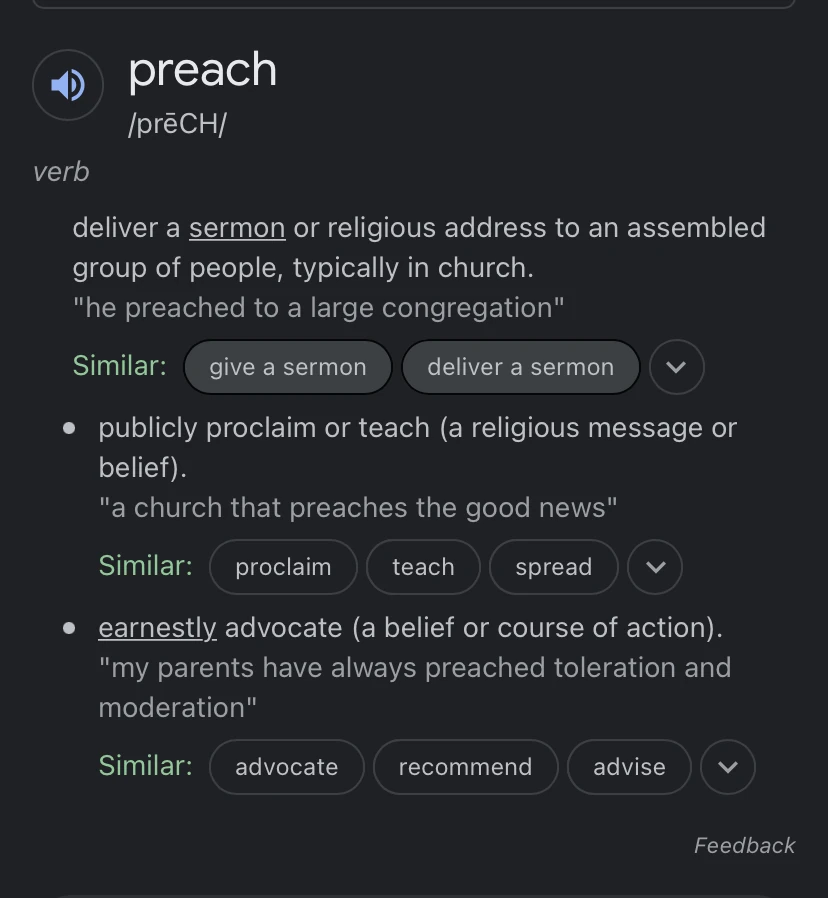Image resolution: width=828 pixels, height=898 pixels.
Task: Click the speaker icon next to preach
Action: [x=67, y=84]
